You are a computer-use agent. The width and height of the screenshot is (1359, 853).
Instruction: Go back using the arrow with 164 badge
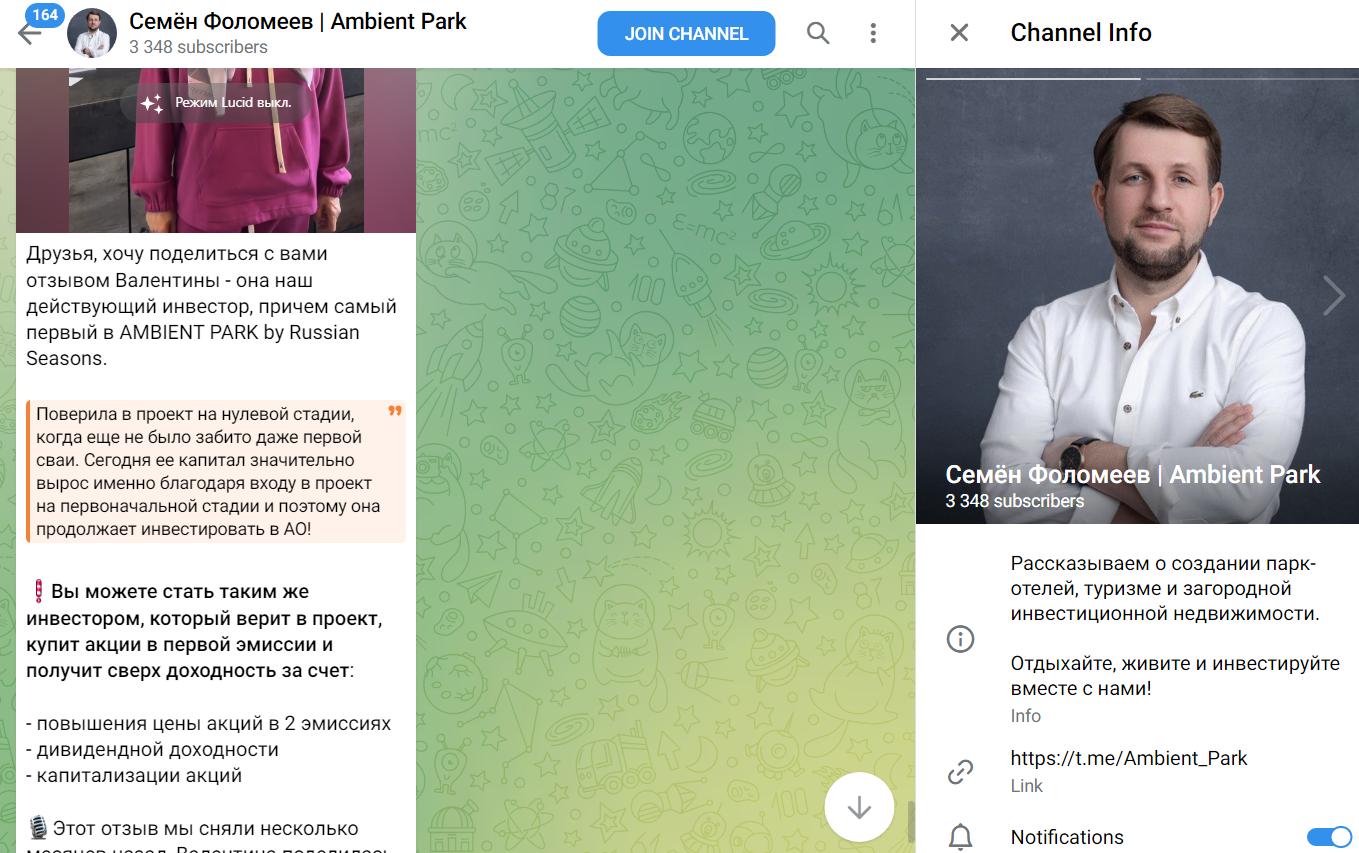point(30,33)
